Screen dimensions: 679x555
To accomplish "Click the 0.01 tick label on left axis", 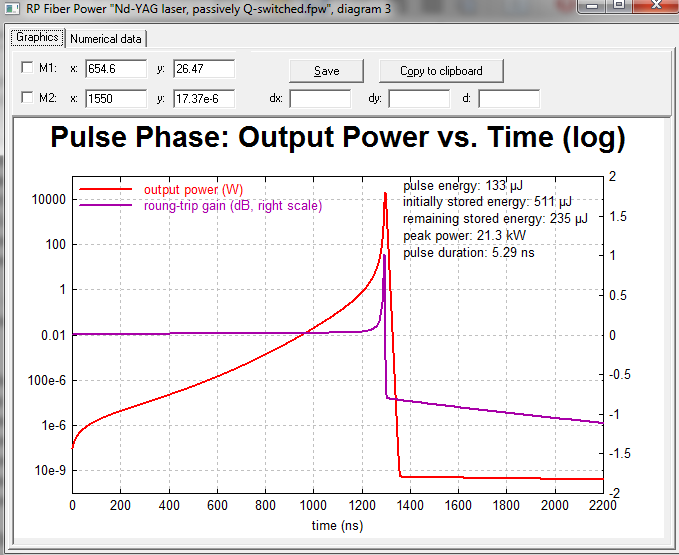I will [53, 336].
